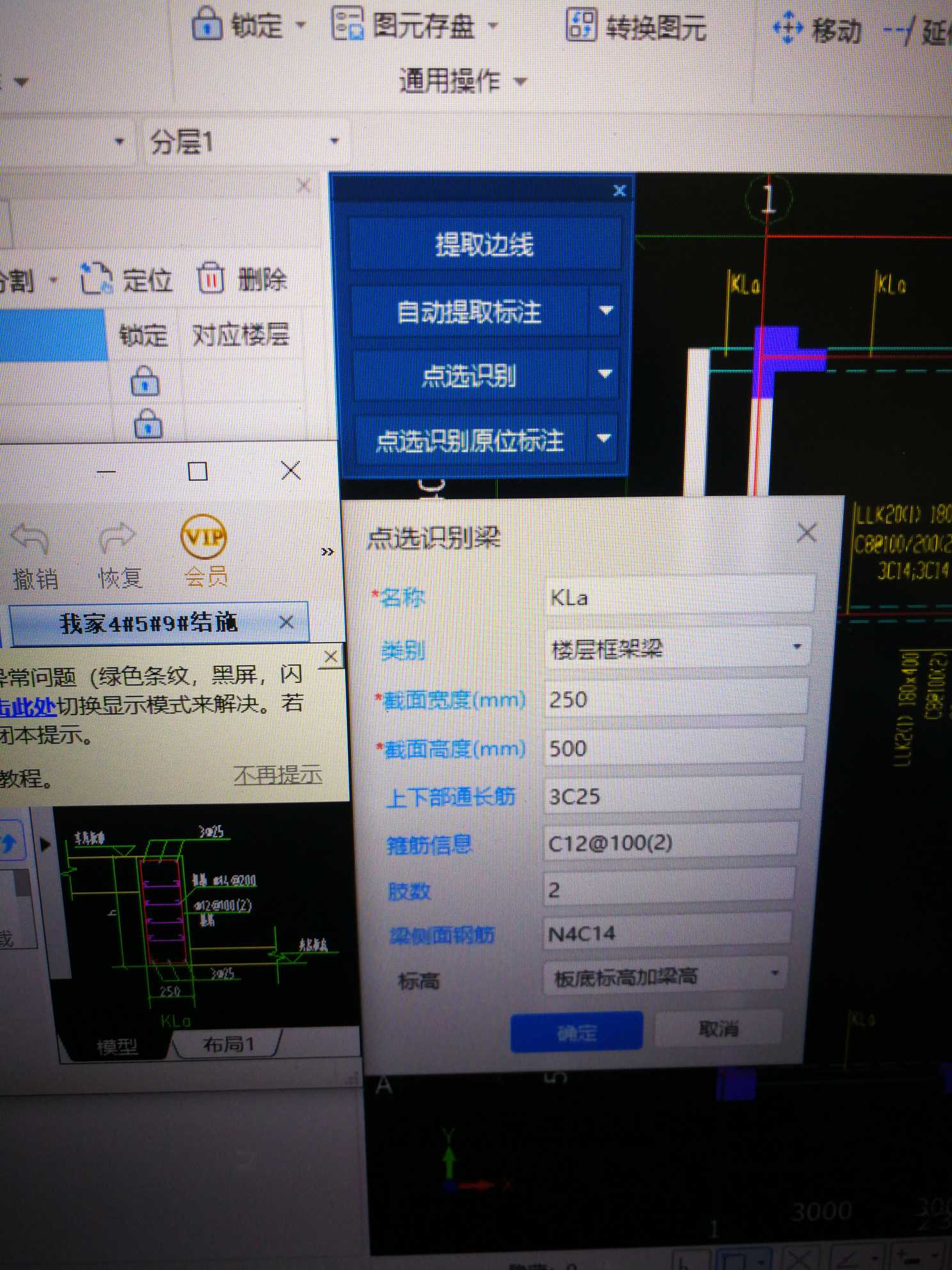Click the axis number 1 circle marker
The image size is (952, 1270).
(768, 199)
